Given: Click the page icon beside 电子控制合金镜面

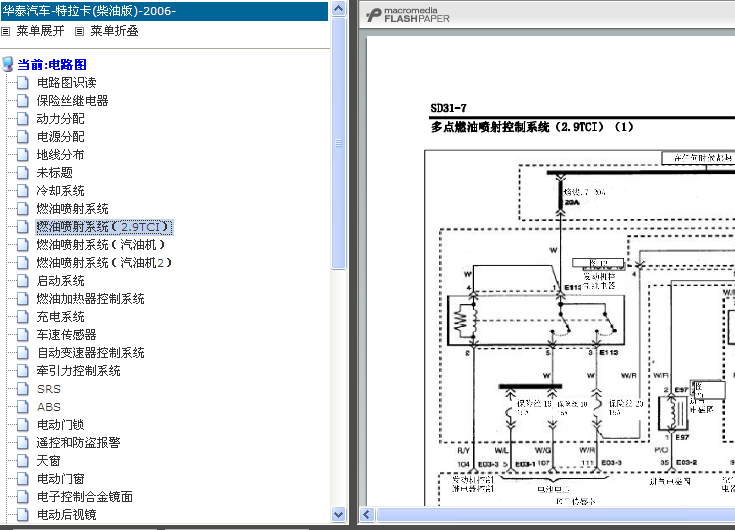Looking at the screenshot, I should [x=23, y=497].
